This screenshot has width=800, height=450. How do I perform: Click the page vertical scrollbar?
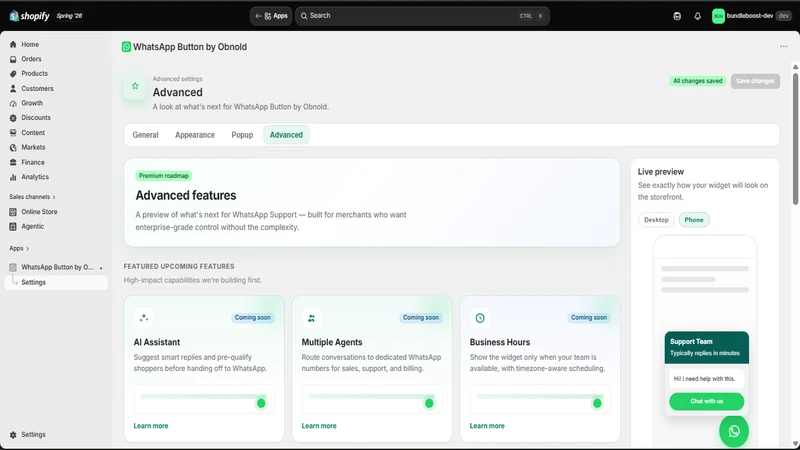(x=795, y=139)
